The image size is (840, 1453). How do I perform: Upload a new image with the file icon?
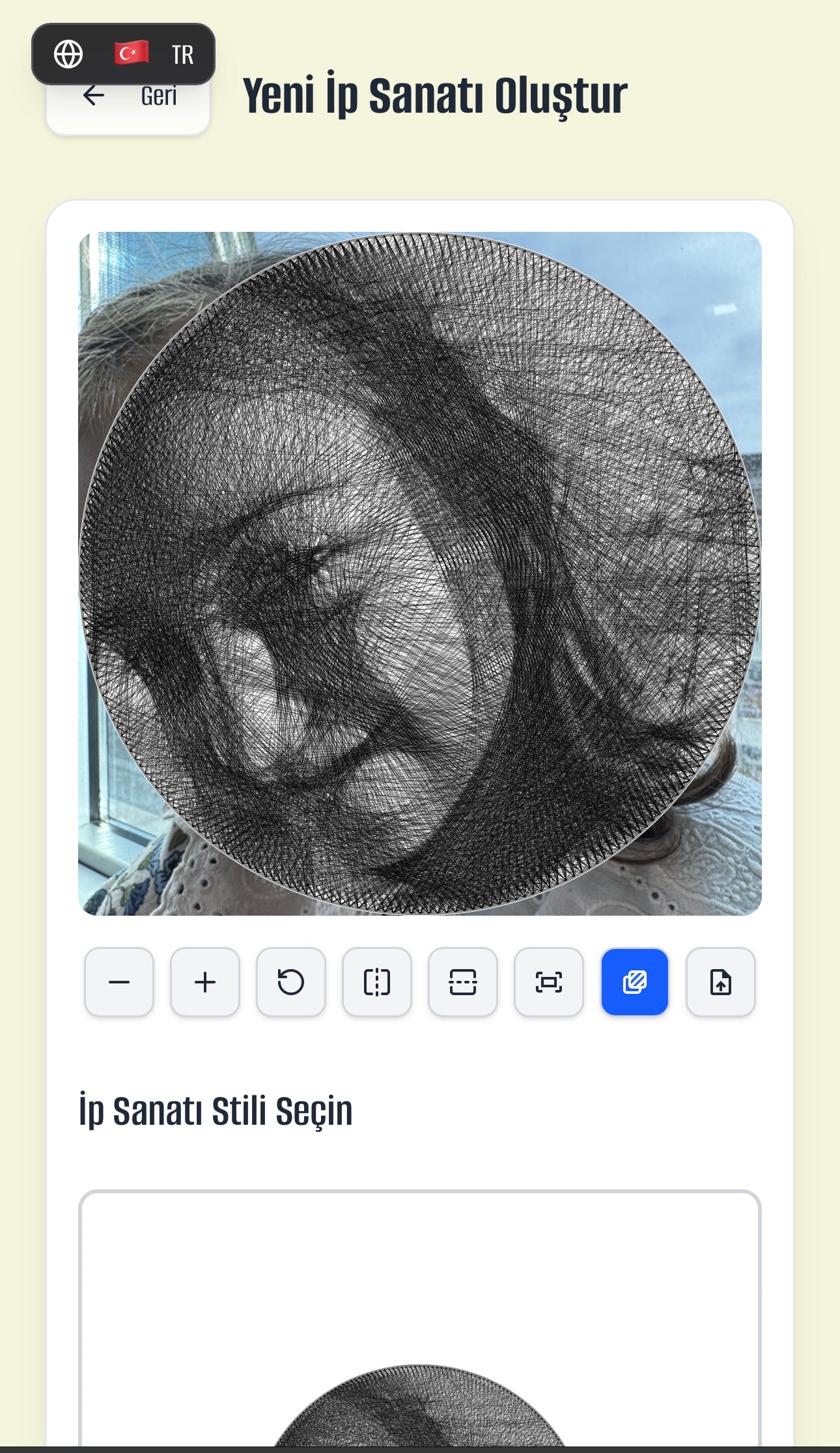721,981
